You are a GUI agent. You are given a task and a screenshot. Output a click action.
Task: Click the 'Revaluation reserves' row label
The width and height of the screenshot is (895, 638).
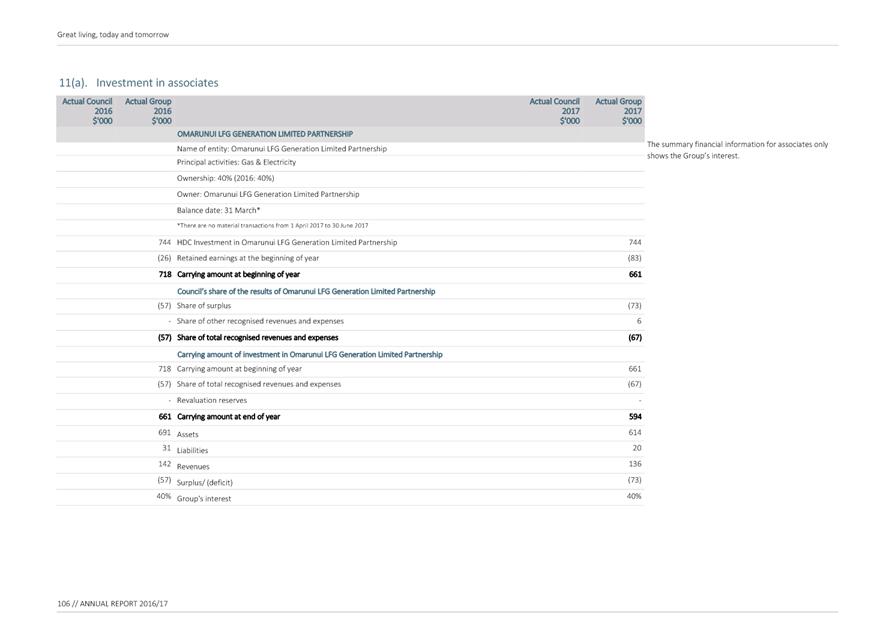[212, 401]
